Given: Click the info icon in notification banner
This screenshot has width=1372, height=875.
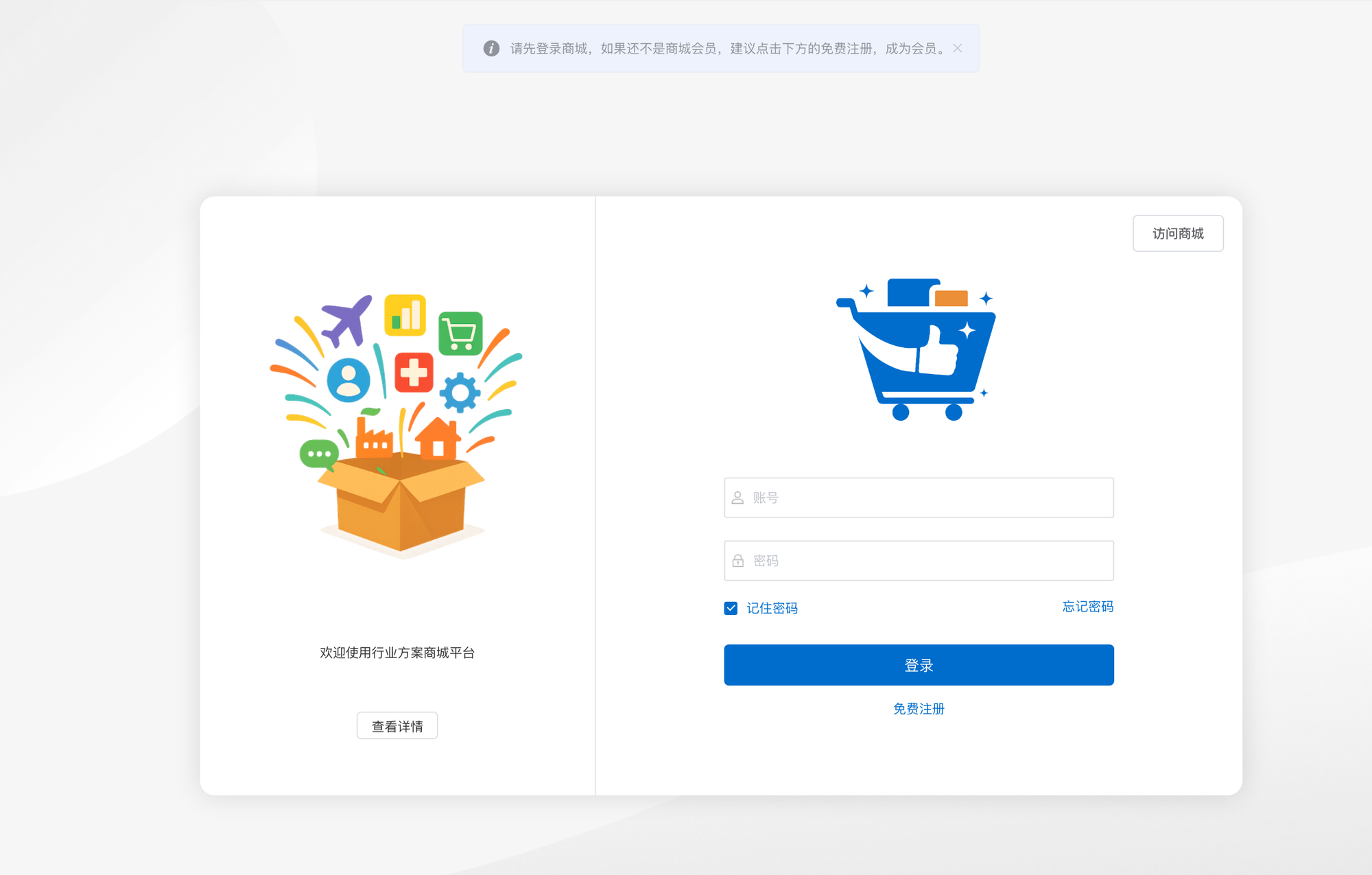Looking at the screenshot, I should tap(491, 48).
